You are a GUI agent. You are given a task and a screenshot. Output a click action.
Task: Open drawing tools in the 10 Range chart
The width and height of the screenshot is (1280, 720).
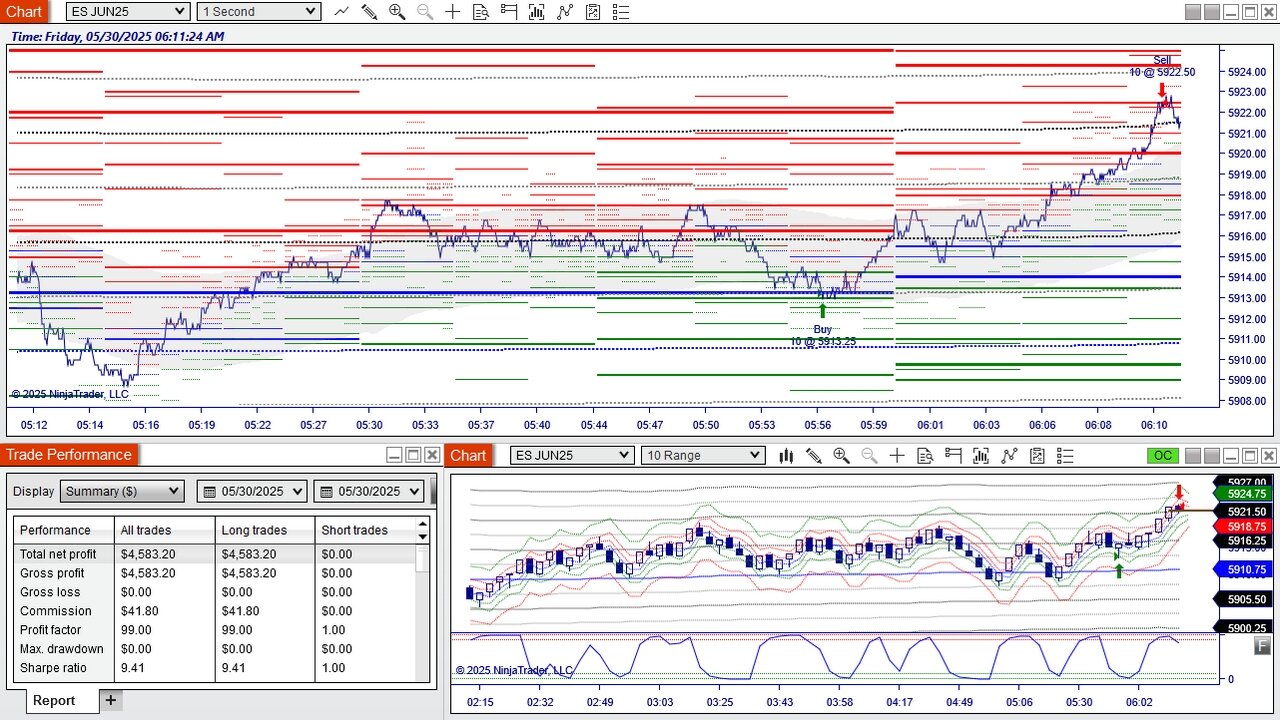813,455
